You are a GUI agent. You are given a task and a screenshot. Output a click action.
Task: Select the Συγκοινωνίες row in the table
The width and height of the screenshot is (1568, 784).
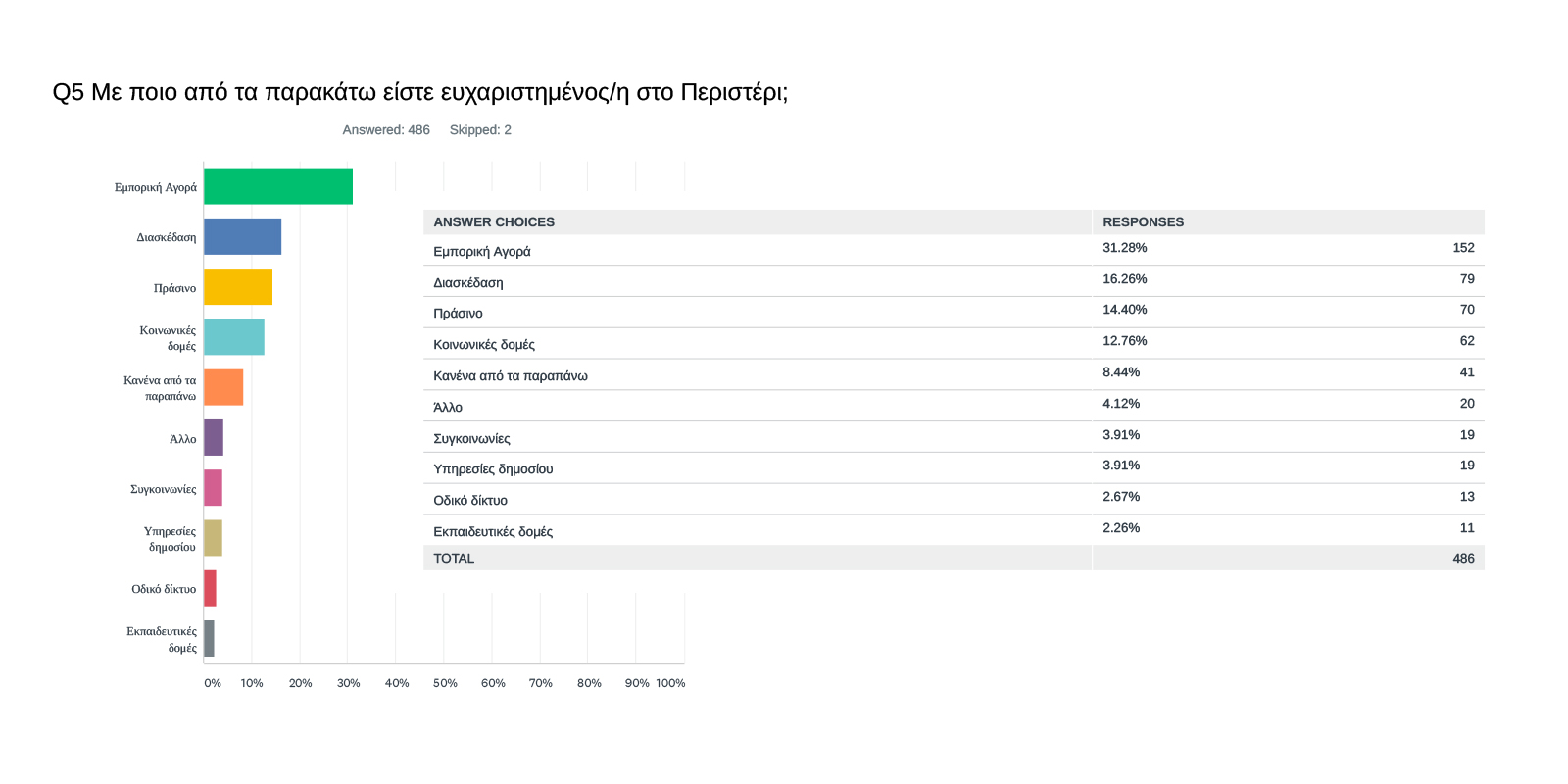pos(471,439)
